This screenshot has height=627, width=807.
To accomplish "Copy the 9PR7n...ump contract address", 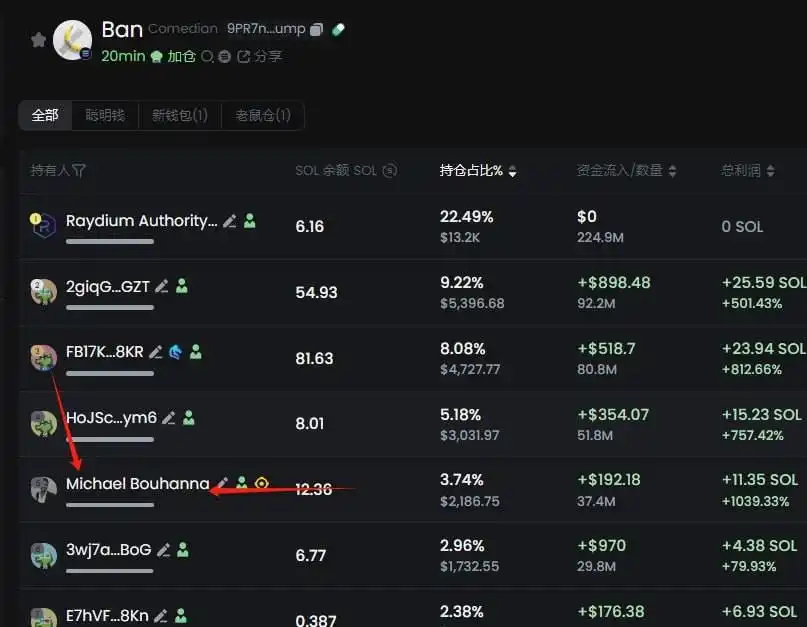I will [x=316, y=30].
